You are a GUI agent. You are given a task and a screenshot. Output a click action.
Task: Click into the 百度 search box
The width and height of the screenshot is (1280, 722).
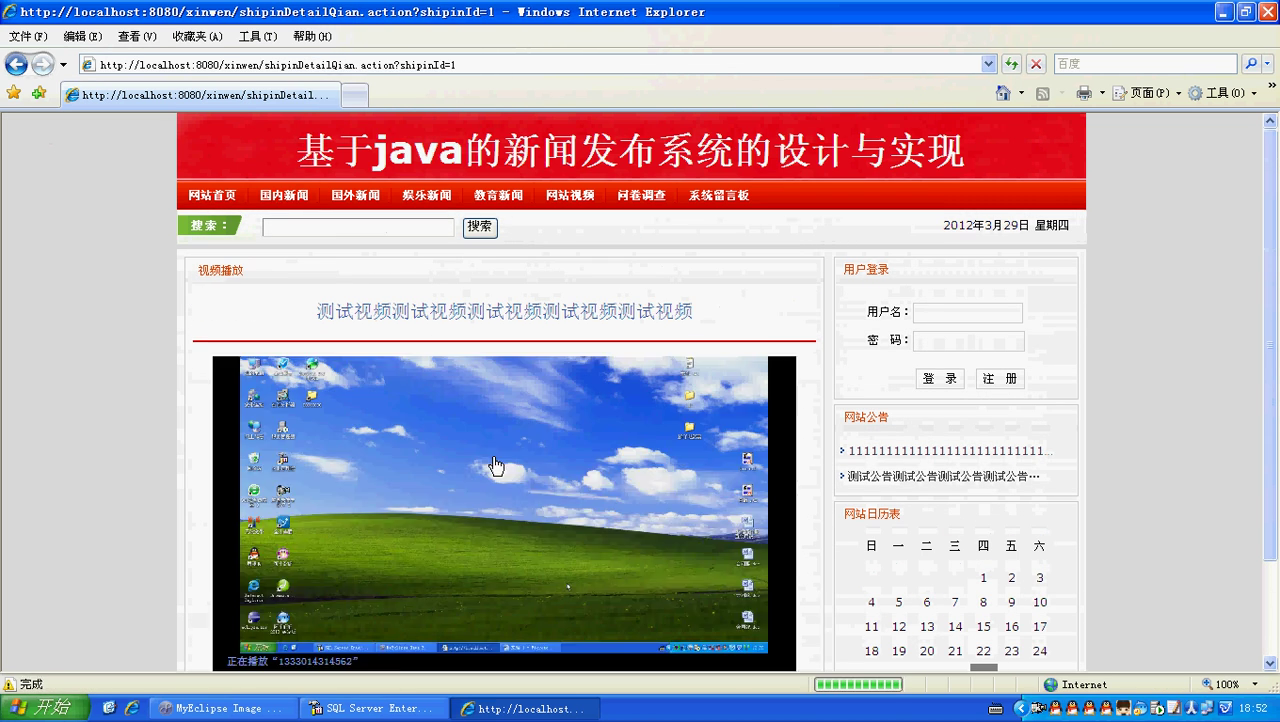pyautogui.click(x=1145, y=64)
